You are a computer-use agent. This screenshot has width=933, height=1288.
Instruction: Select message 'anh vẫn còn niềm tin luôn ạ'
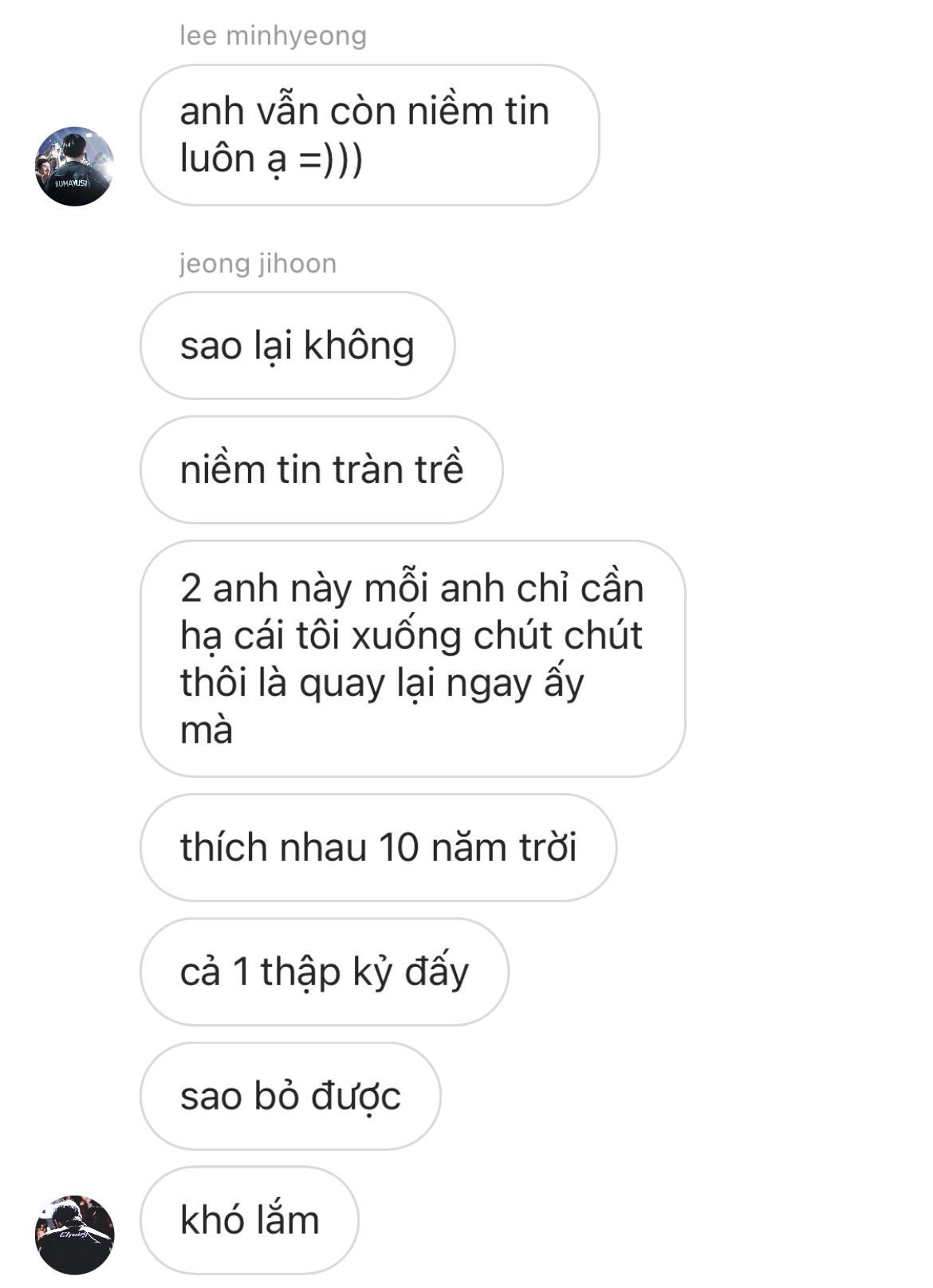[x=369, y=135]
